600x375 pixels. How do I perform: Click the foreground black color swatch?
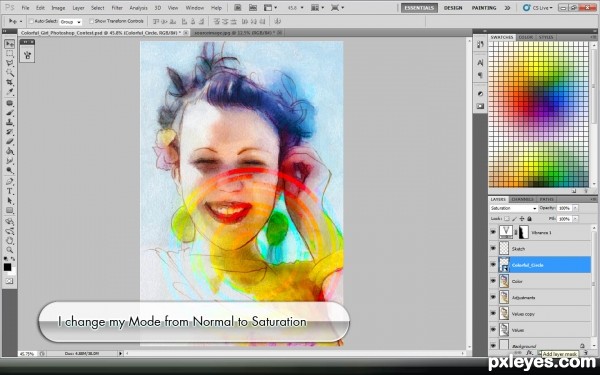point(8,267)
